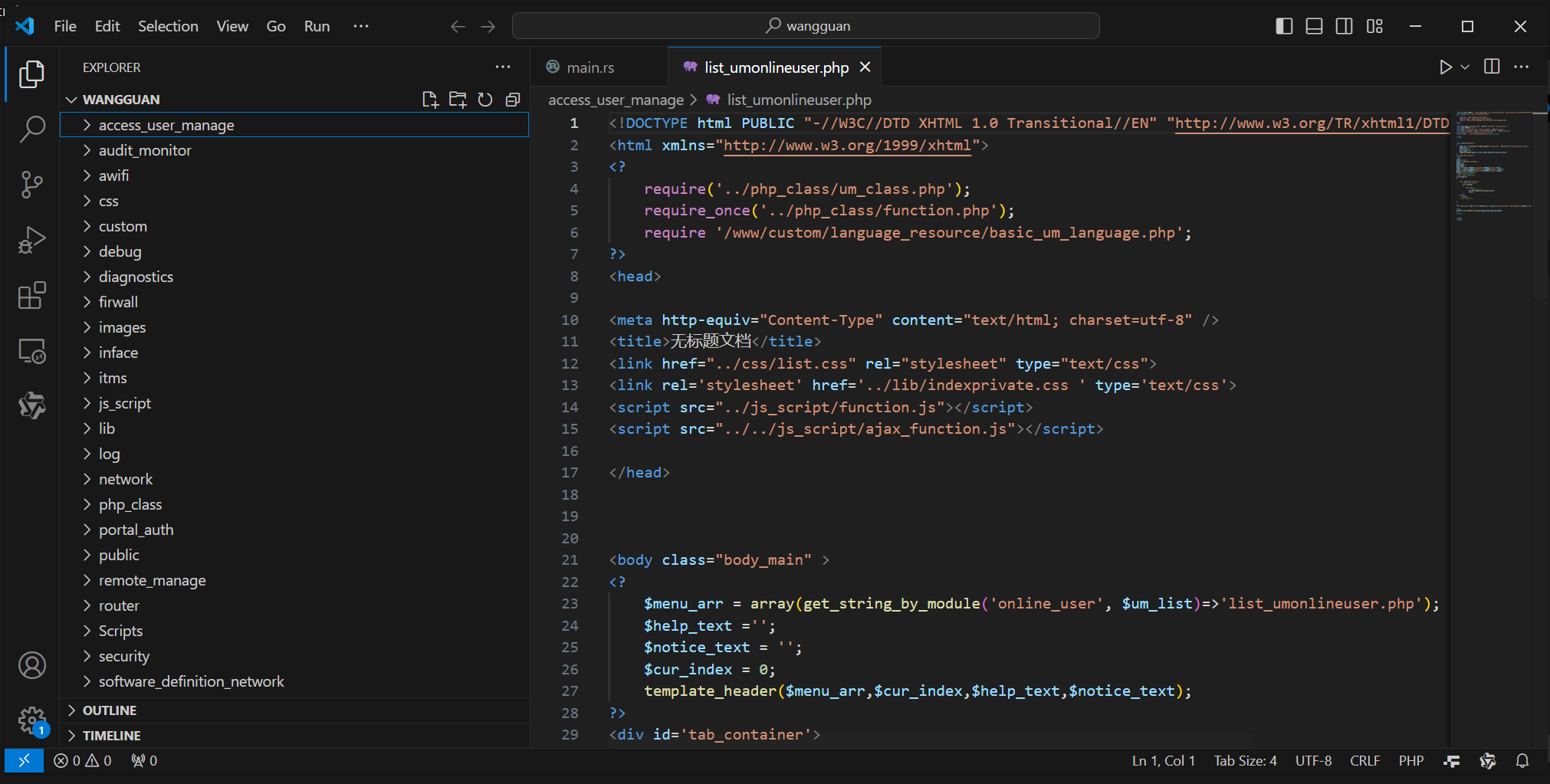
Task: Toggle the secondary side bar
Action: click(x=1344, y=26)
